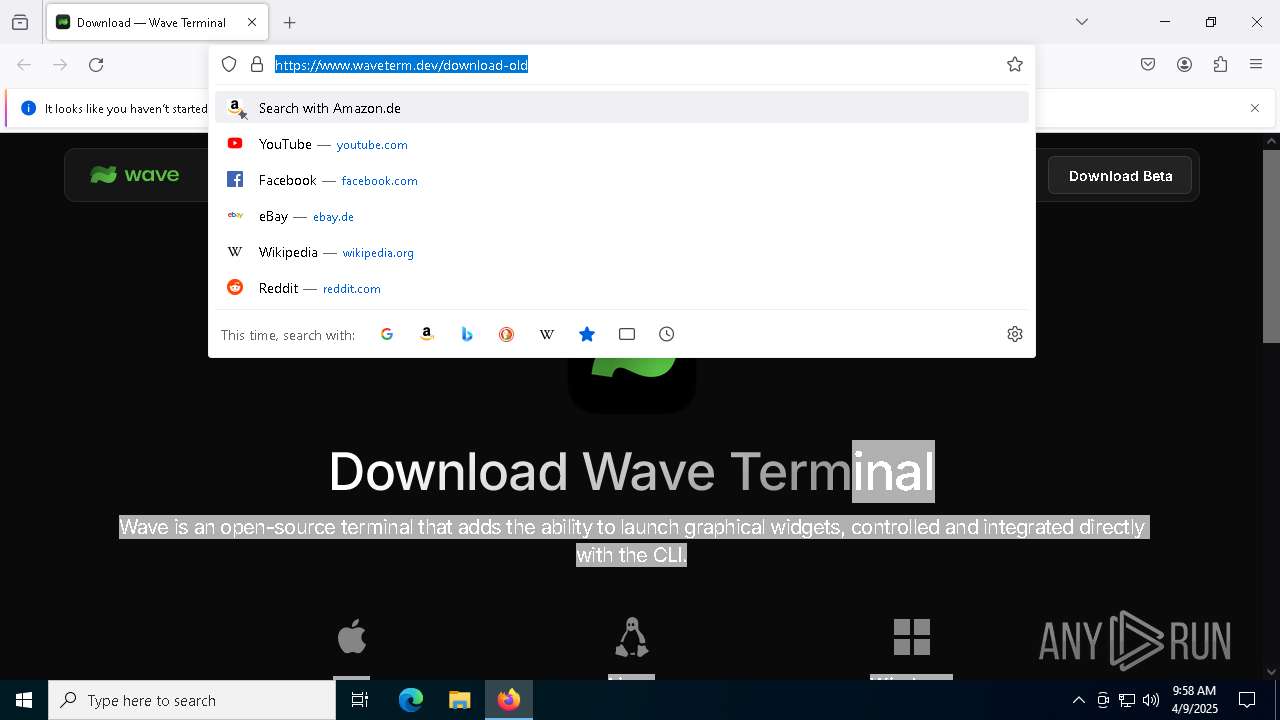Viewport: 1280px width, 720px height.
Task: Click the Download Beta button
Action: [1120, 176]
